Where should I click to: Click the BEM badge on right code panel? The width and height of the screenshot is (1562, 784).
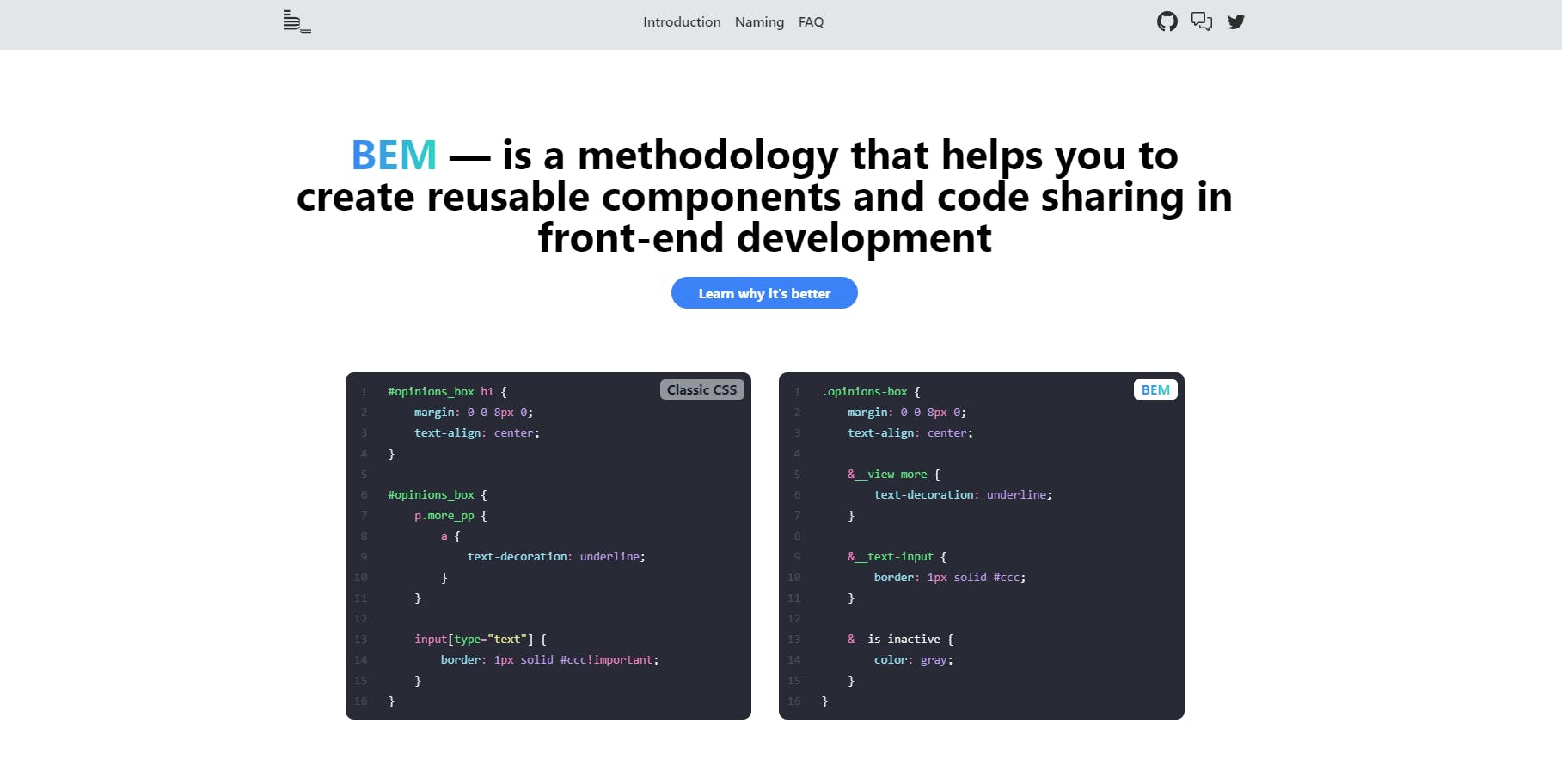tap(1155, 390)
